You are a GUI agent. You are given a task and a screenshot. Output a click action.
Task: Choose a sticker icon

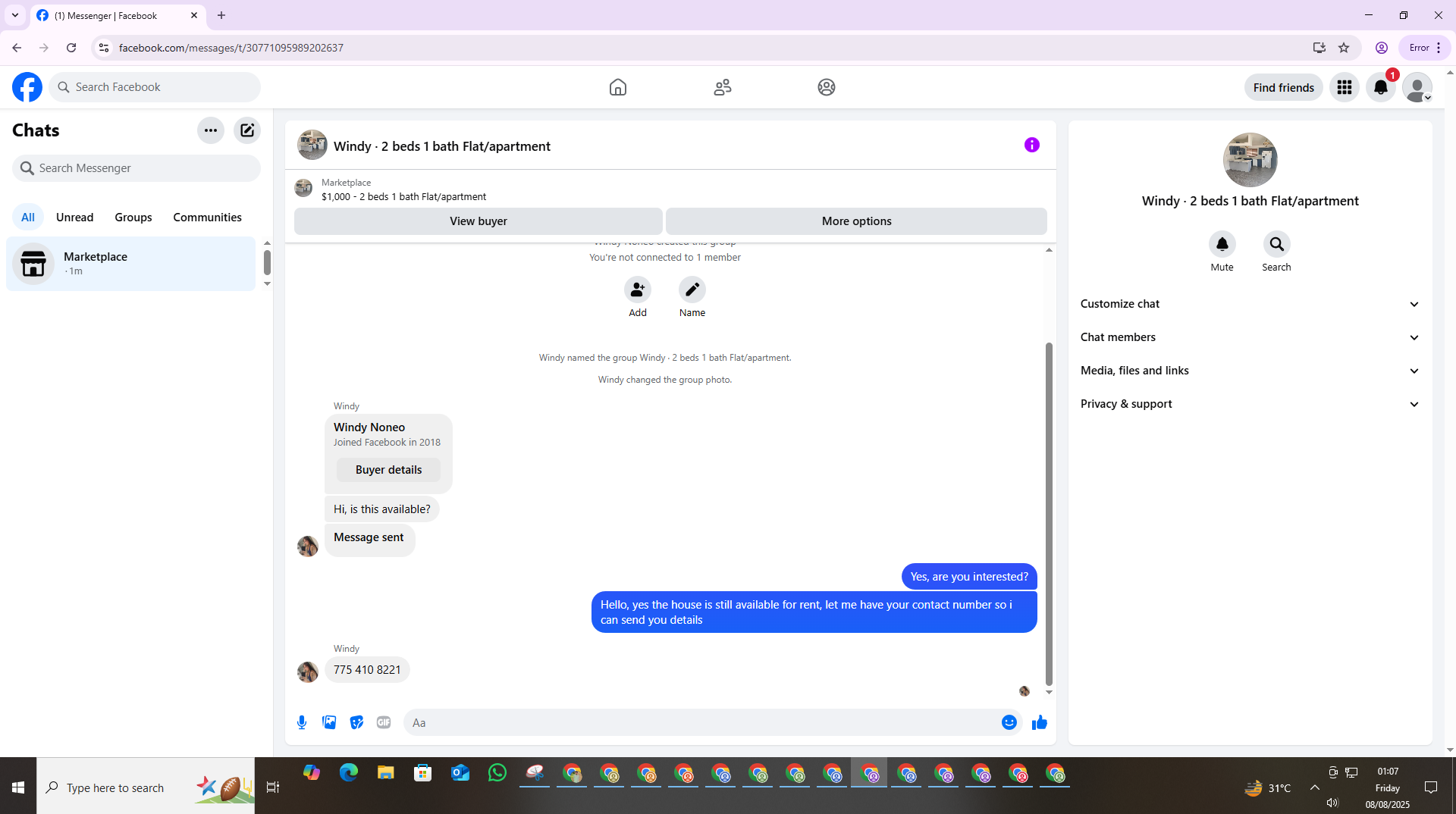tap(356, 722)
